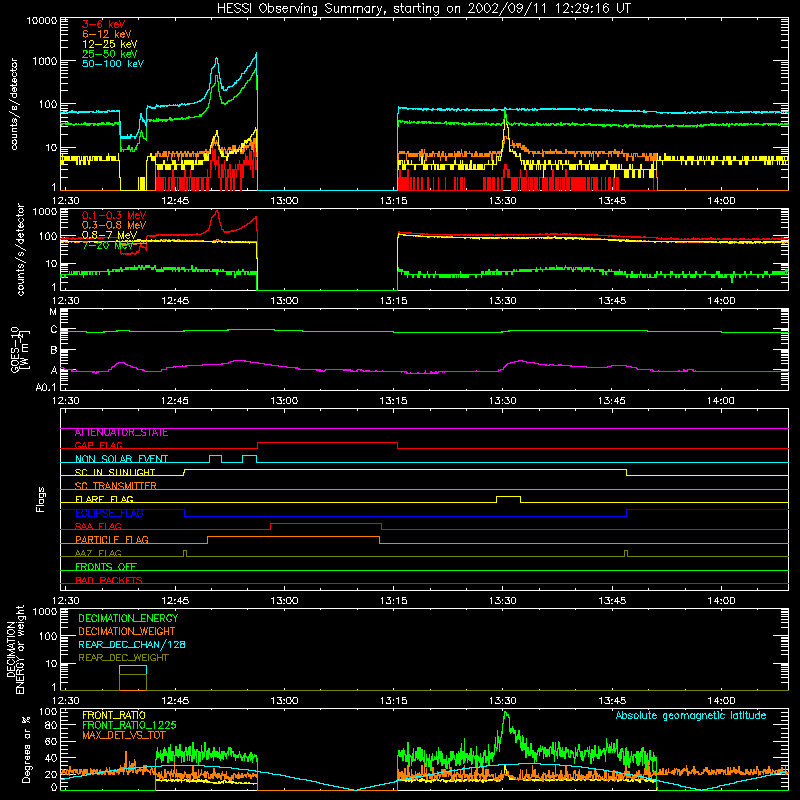
Task: Click the 10000 tick in top panel
Action: pos(42,21)
